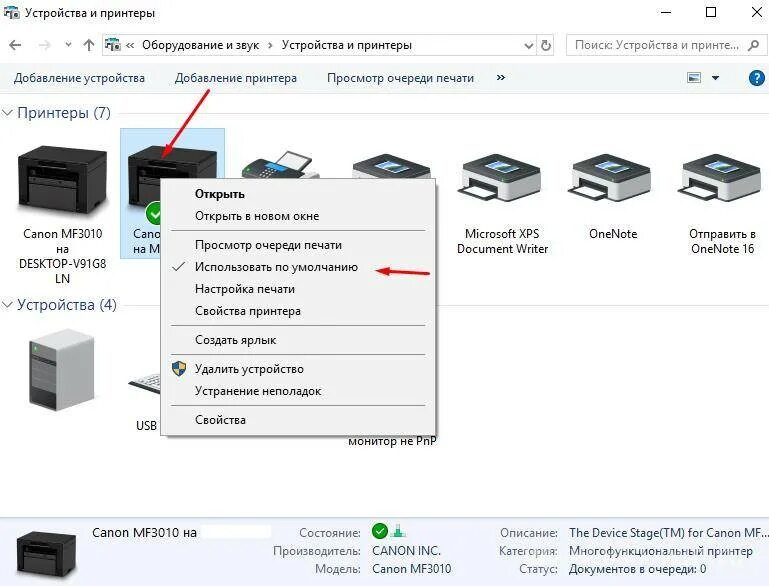769x586 pixels.
Task: Select the desktop computer tower device icon
Action: (x=61, y=370)
